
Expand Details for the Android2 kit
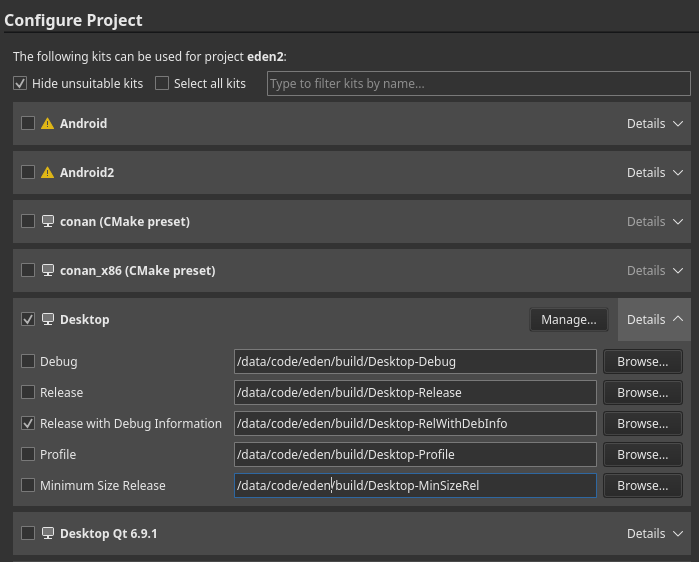(x=654, y=173)
